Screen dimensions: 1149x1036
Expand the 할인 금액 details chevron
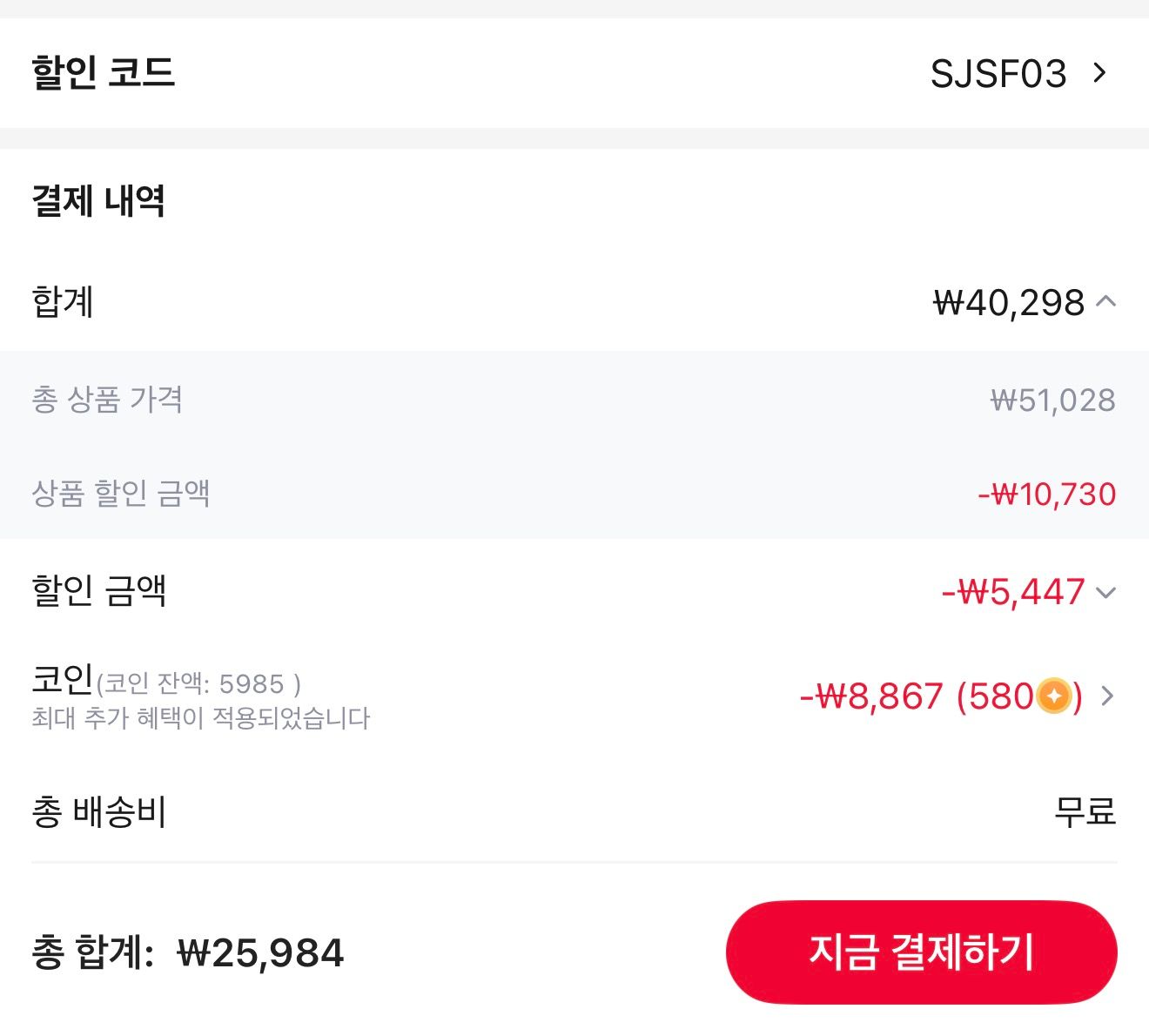pos(1106,593)
